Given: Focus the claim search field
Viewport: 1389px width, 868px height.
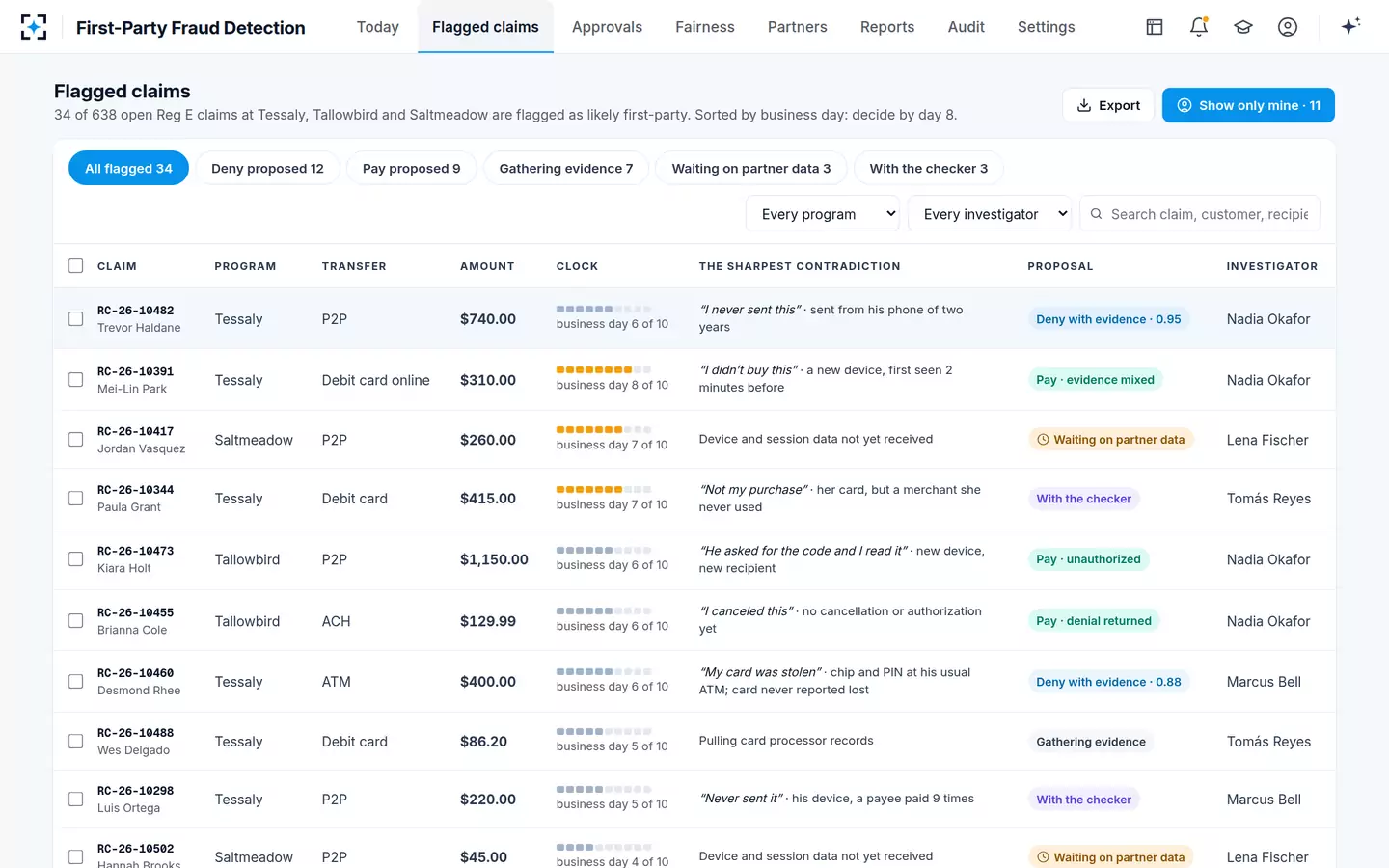Looking at the screenshot, I should 1200,214.
